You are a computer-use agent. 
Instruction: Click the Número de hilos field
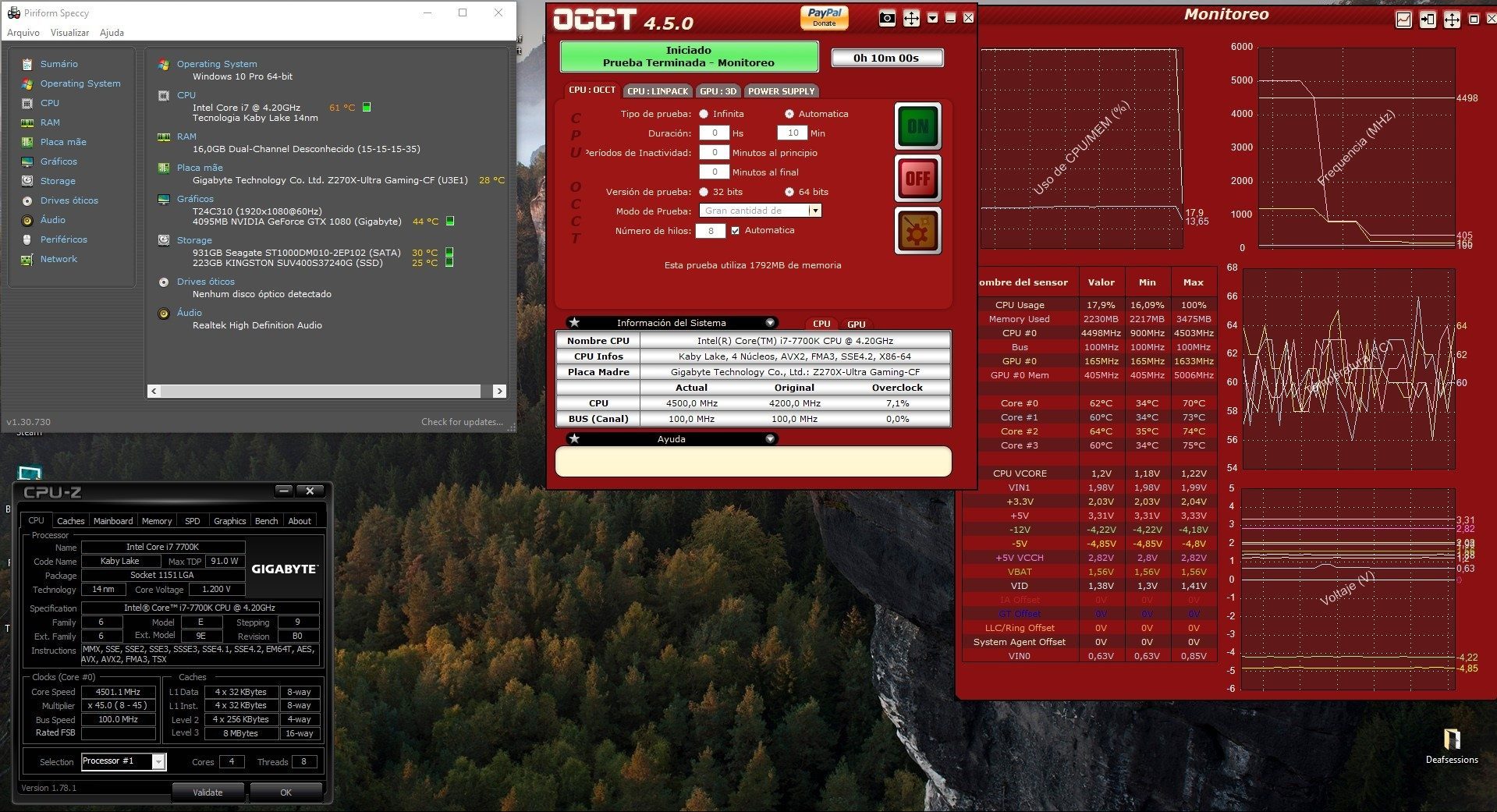point(711,231)
